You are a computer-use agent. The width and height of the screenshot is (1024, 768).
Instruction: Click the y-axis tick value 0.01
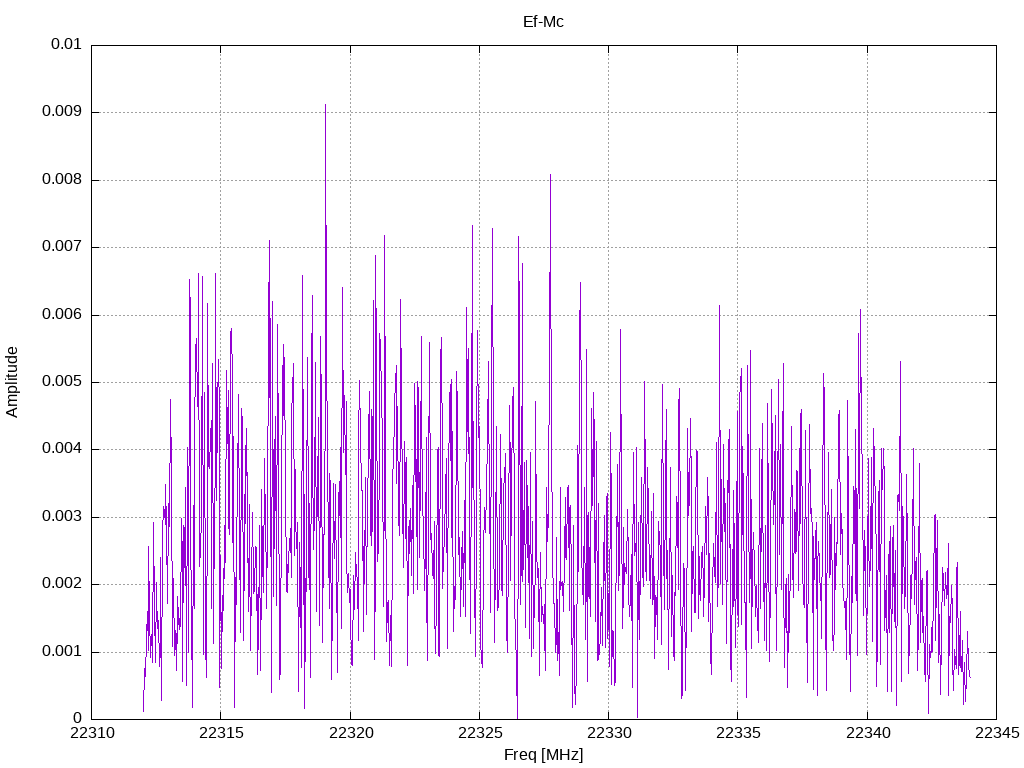click(67, 44)
